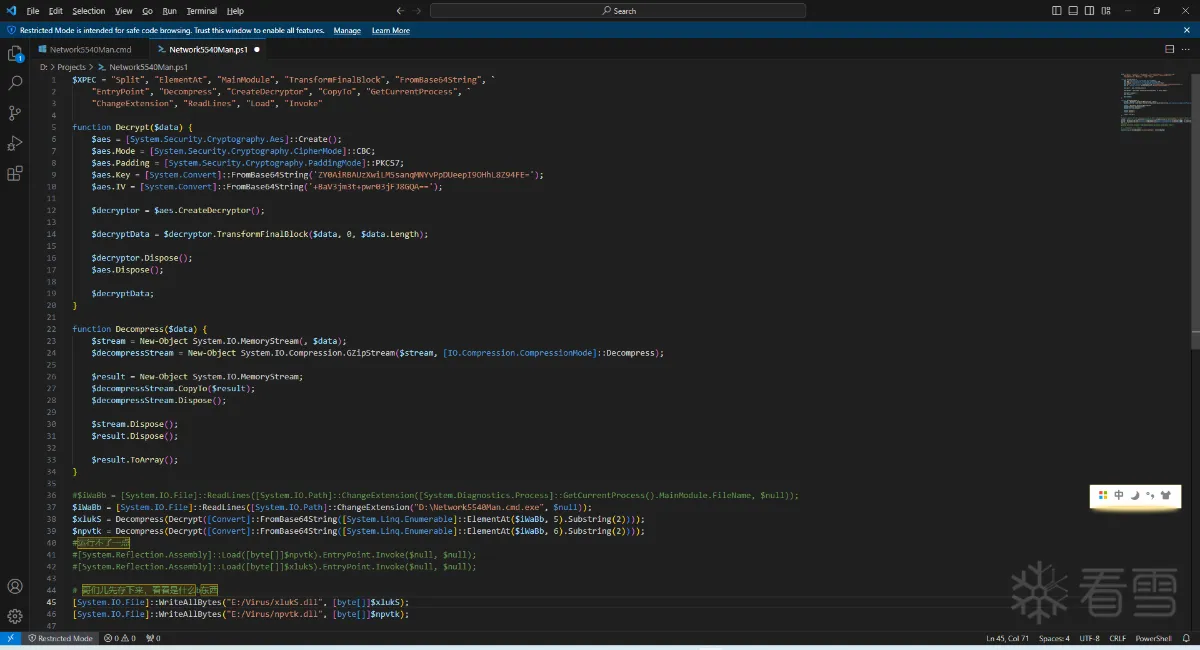This screenshot has width=1200, height=650.
Task: Open the Source Control view
Action: pyautogui.click(x=15, y=113)
